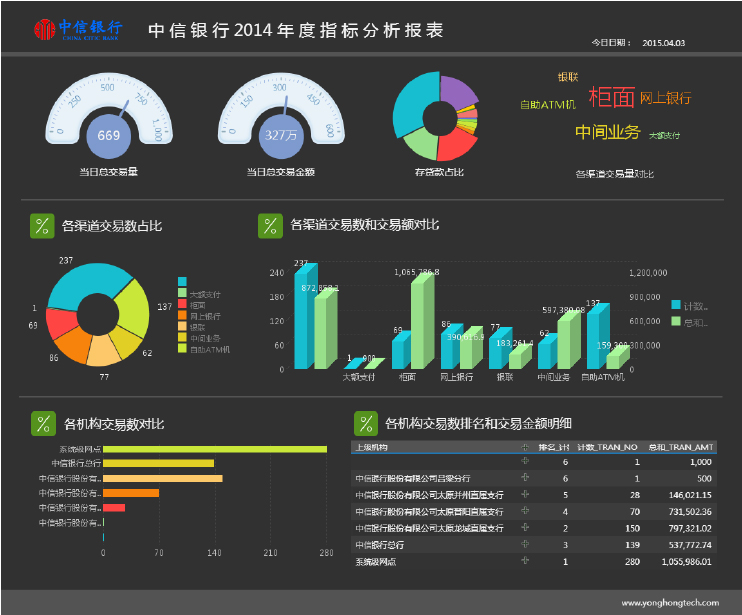Expand the blank institution row with amount 1,000

525,461
